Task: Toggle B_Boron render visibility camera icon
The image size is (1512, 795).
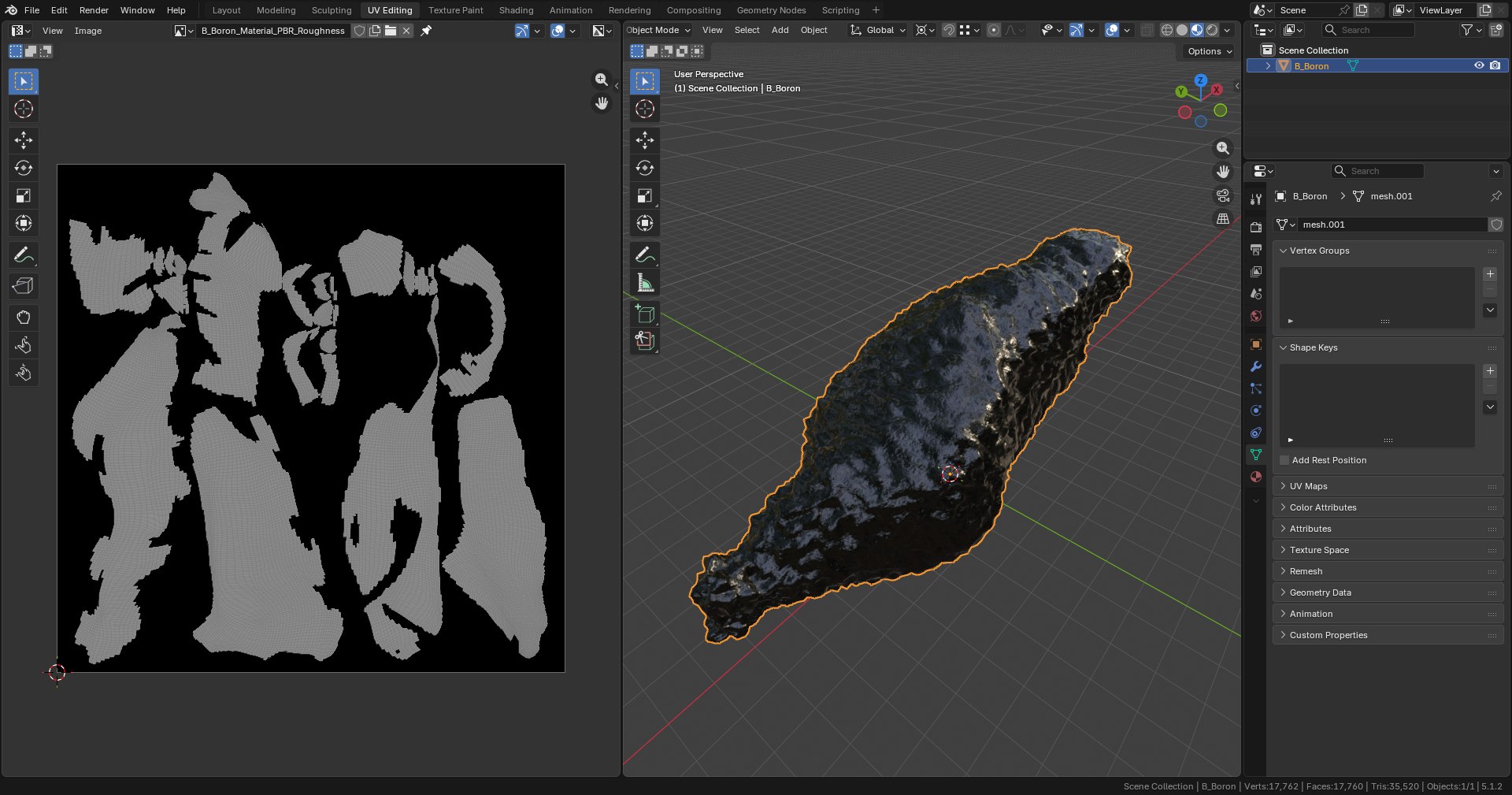Action: (x=1495, y=65)
